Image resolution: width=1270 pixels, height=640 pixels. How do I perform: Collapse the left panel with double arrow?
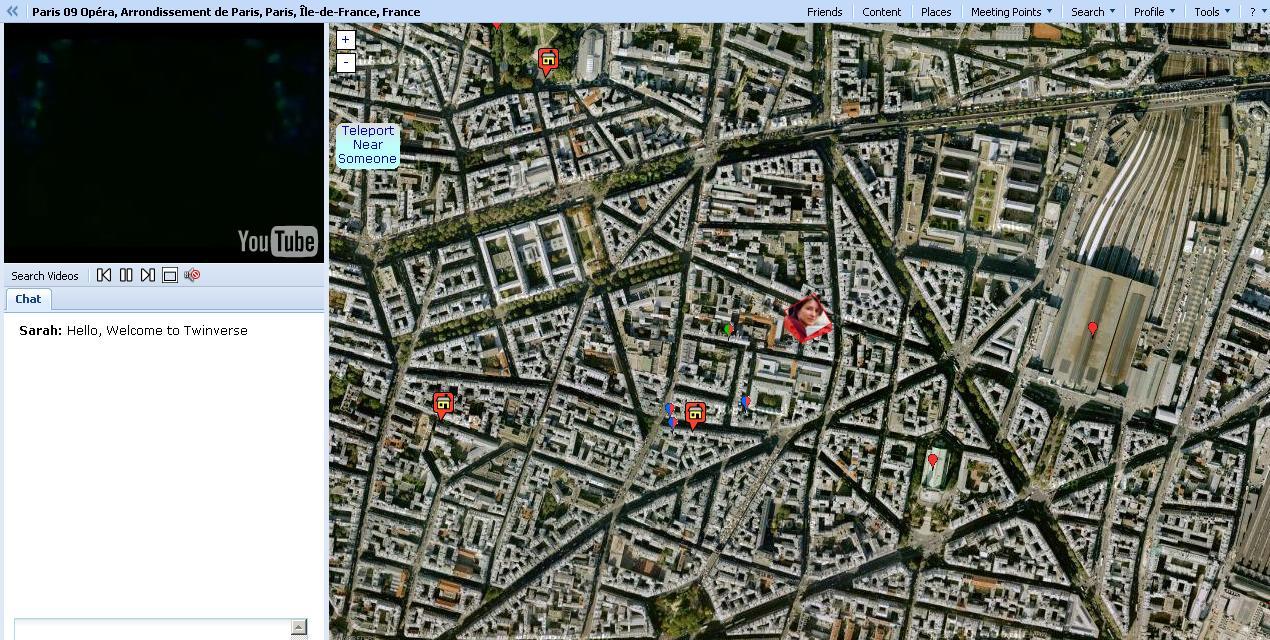pyautogui.click(x=13, y=11)
